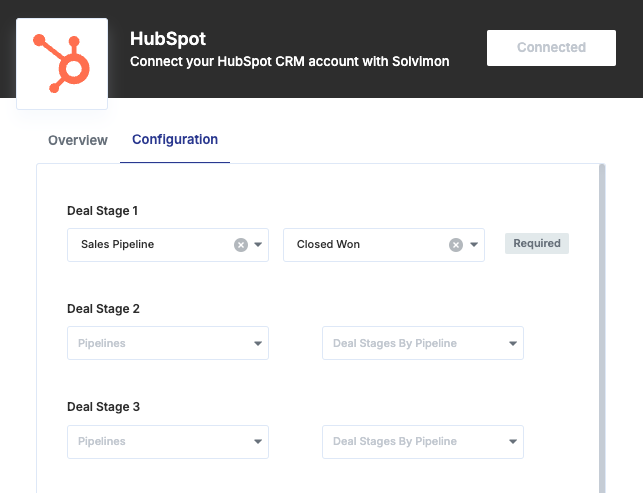Expand the Closed Won dropdown arrow
Image resolution: width=643 pixels, height=493 pixels.
(x=474, y=244)
